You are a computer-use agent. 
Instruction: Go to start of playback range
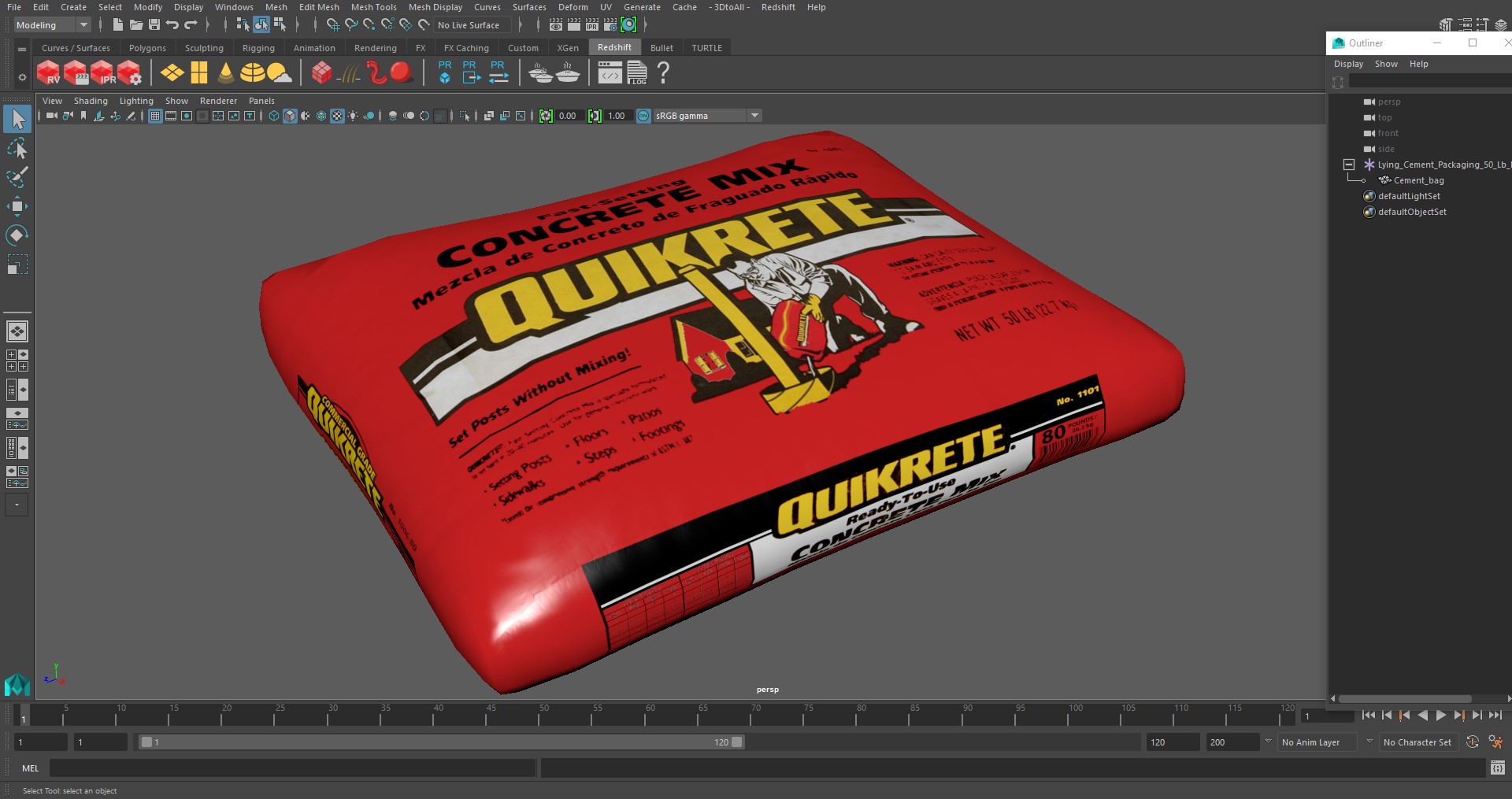[1368, 716]
